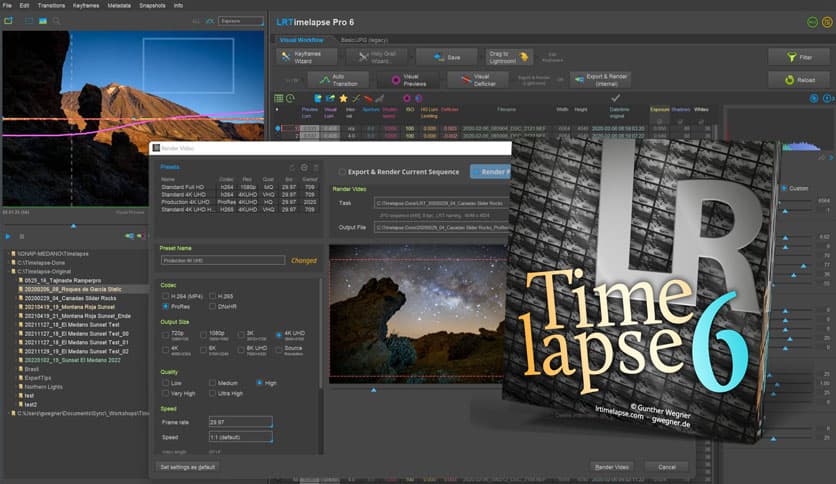The width and height of the screenshot is (836, 484).
Task: Open the Keyframes menu
Action: [86, 5]
